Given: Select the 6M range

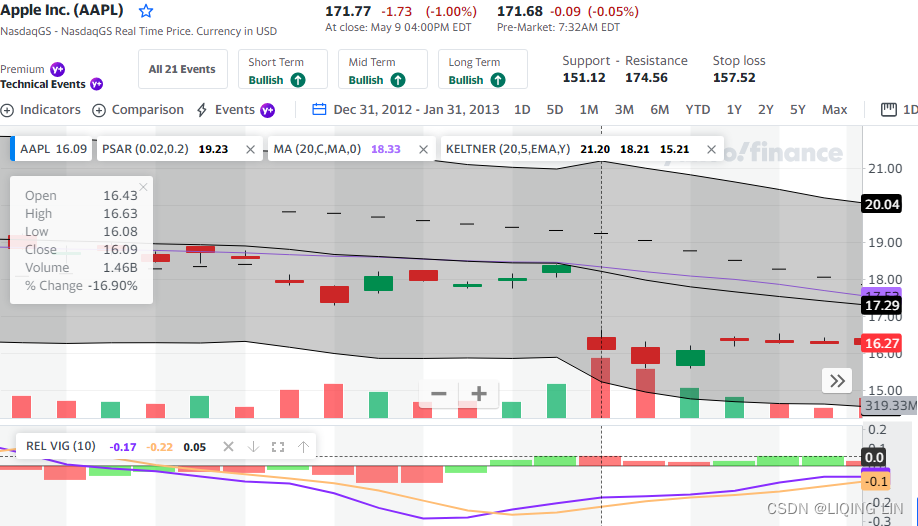Looking at the screenshot, I should click(x=660, y=110).
